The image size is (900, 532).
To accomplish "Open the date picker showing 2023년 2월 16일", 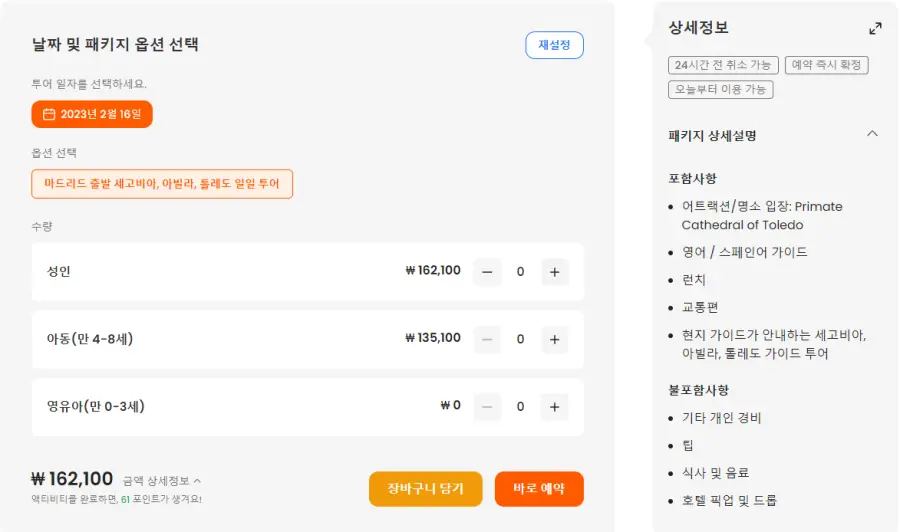I will pyautogui.click(x=92, y=114).
